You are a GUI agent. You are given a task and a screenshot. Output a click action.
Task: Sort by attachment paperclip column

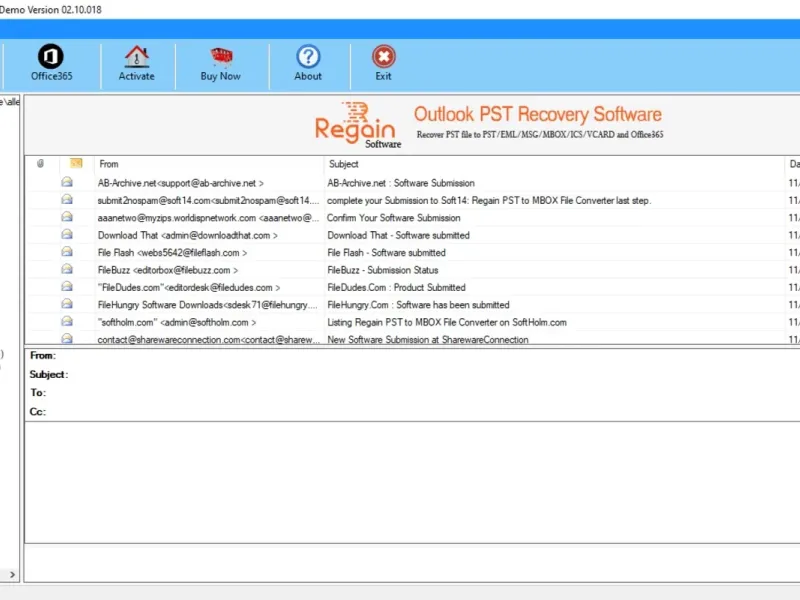pyautogui.click(x=40, y=164)
